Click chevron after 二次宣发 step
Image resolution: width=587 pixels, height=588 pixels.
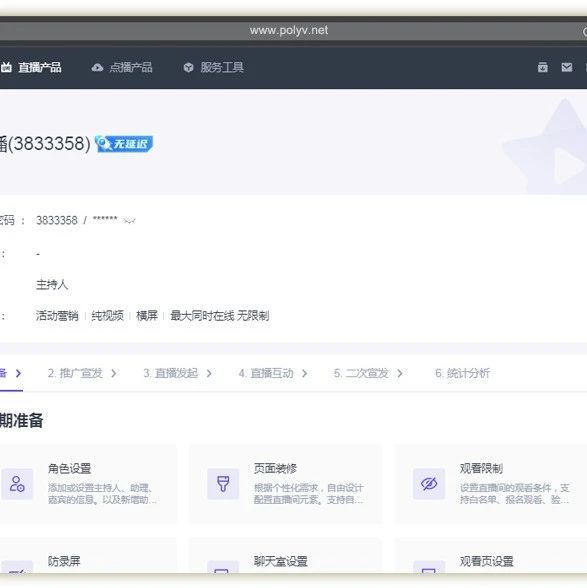[400, 374]
